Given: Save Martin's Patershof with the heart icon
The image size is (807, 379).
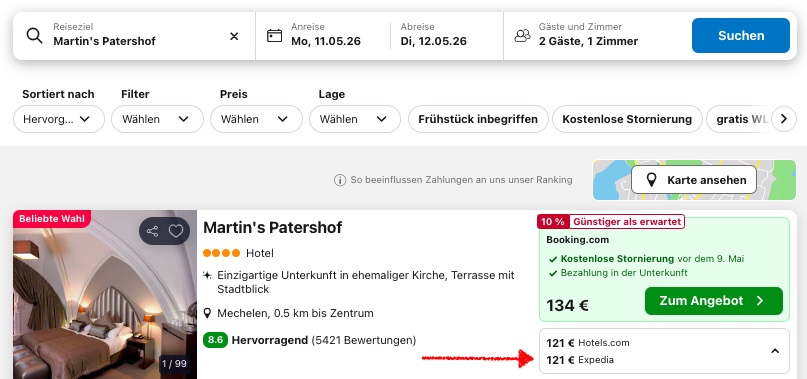Looking at the screenshot, I should pyautogui.click(x=176, y=231).
